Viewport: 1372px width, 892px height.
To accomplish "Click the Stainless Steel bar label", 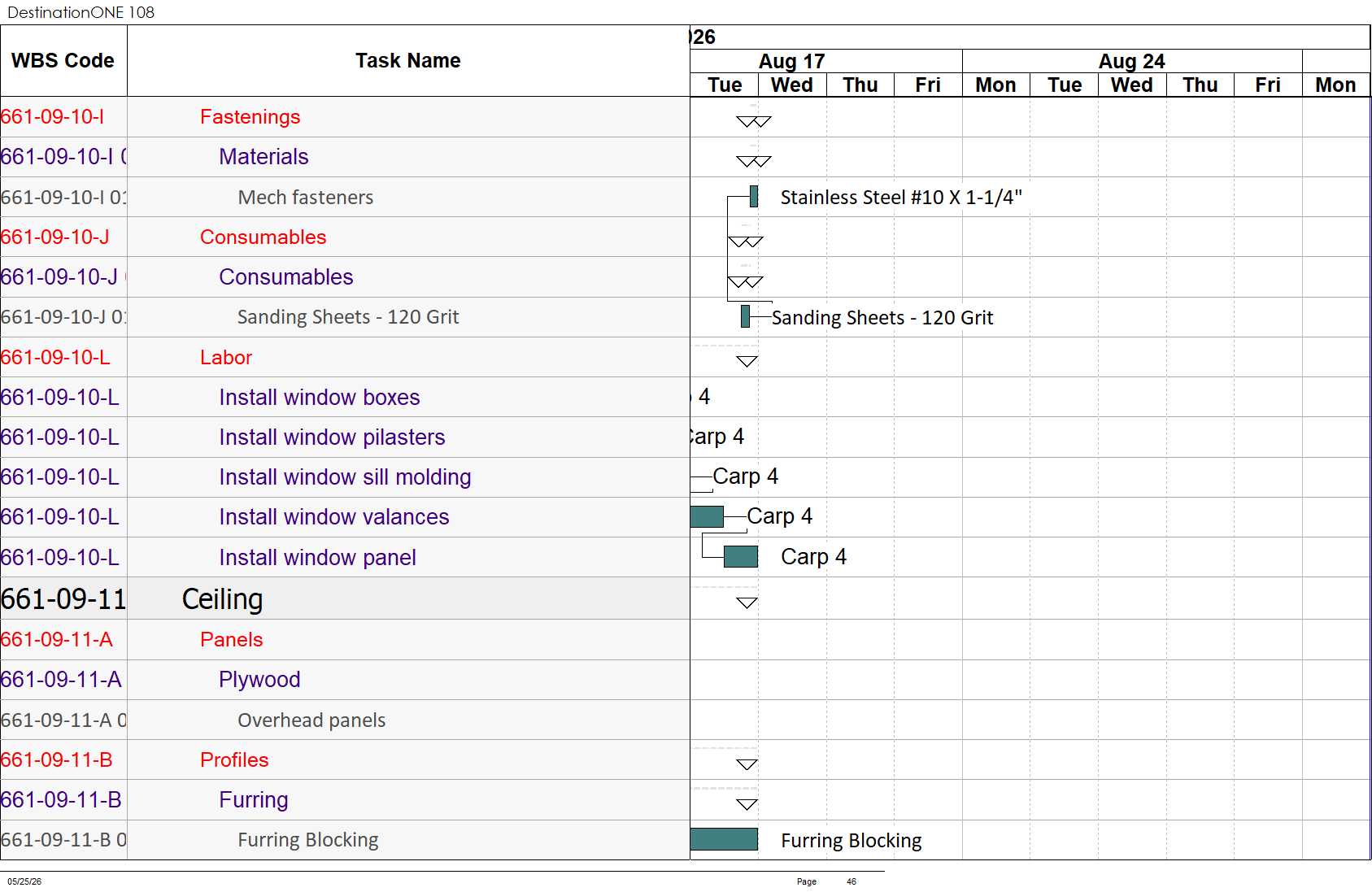I will tap(901, 198).
